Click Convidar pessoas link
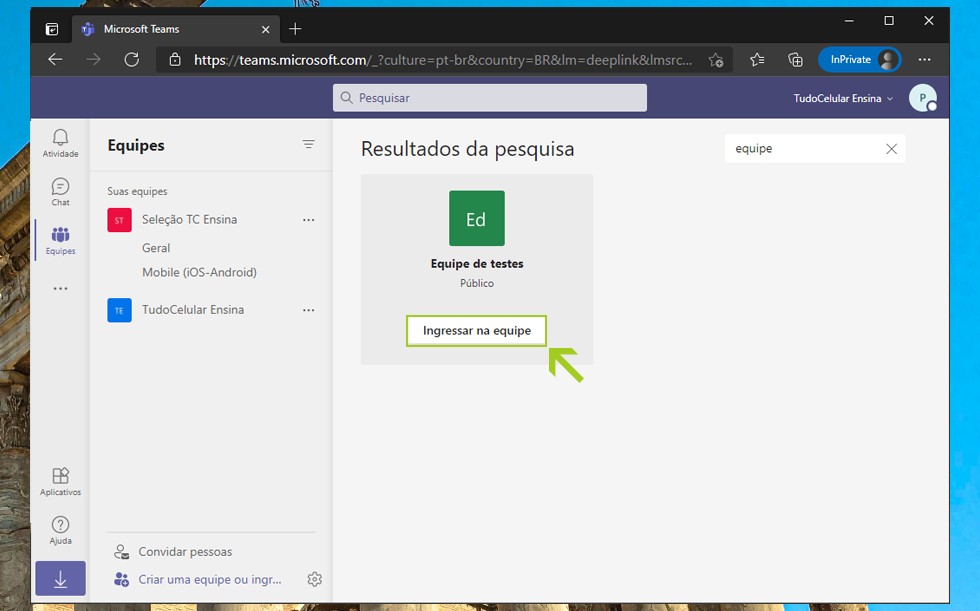This screenshot has width=980, height=611. point(185,552)
